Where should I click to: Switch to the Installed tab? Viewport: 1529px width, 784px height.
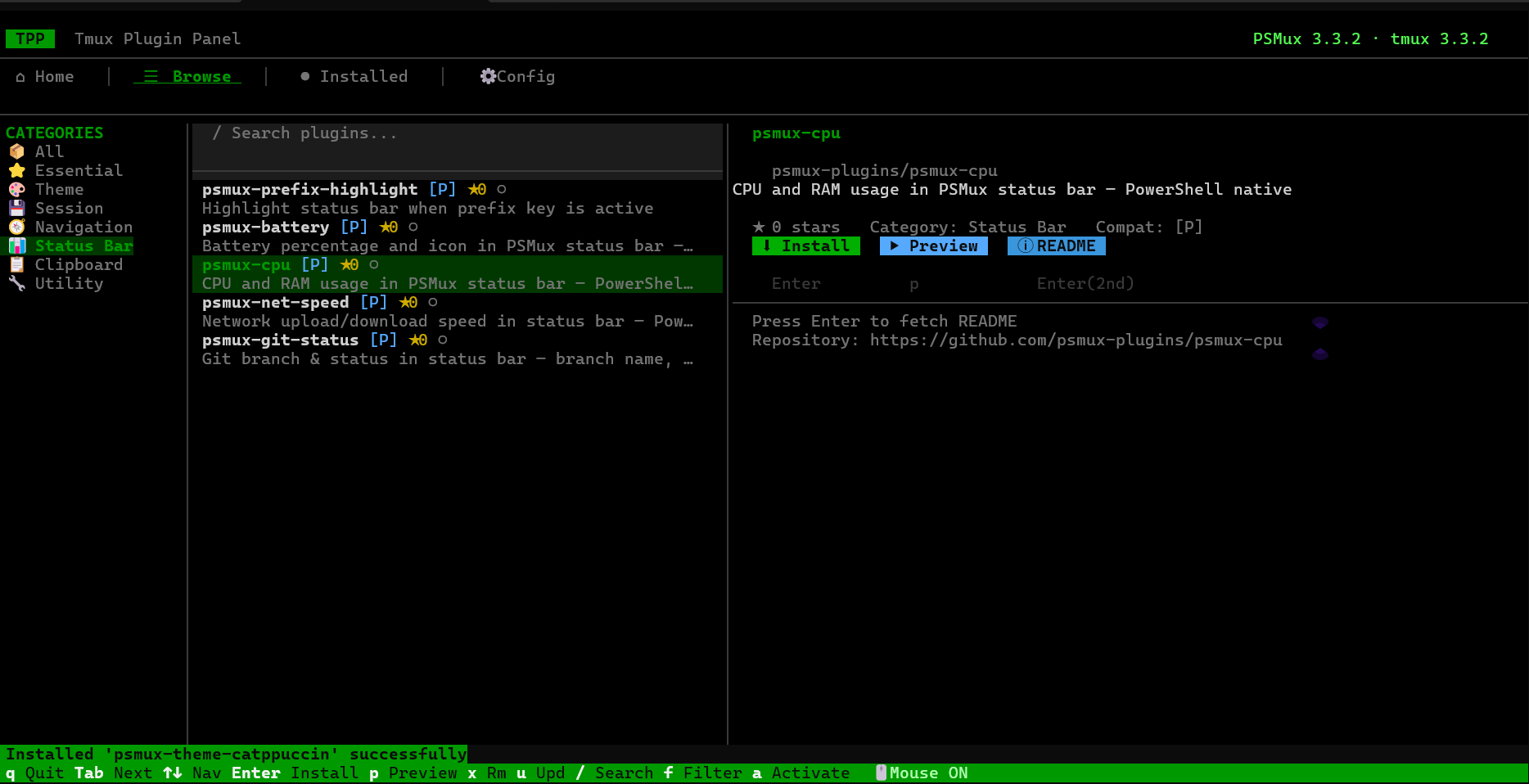coord(354,76)
